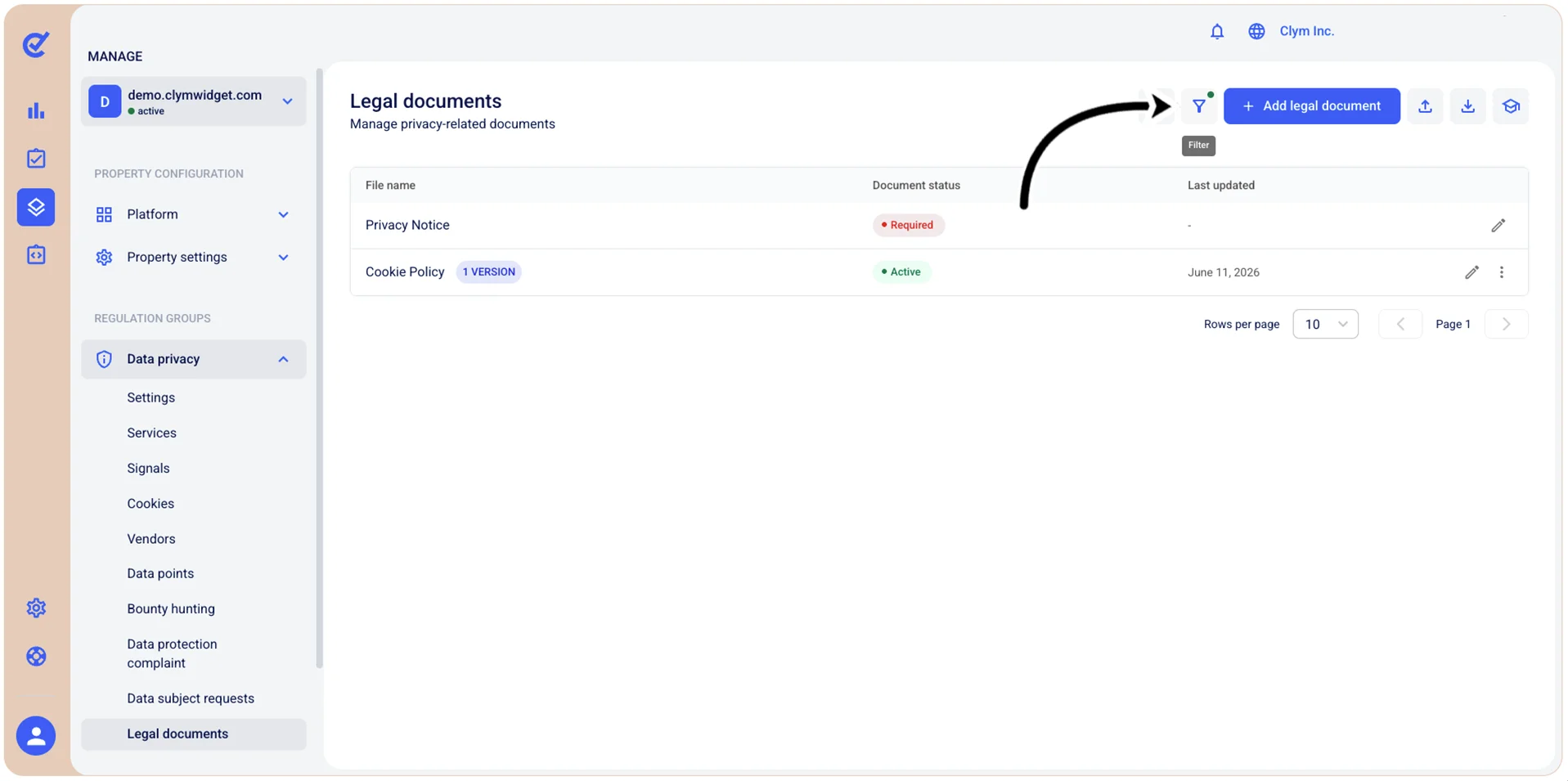Open Bounty hunting menu item

pos(171,608)
